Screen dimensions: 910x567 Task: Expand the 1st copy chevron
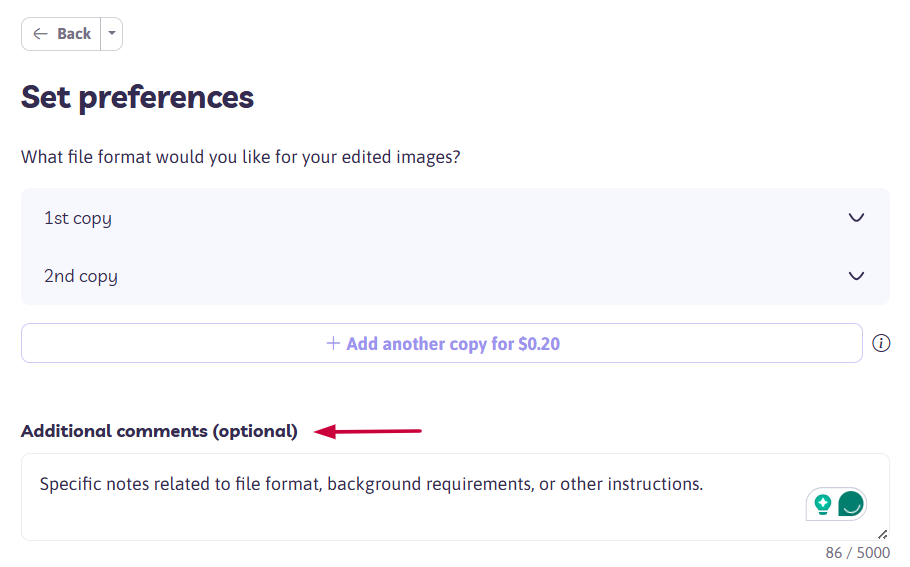point(856,218)
